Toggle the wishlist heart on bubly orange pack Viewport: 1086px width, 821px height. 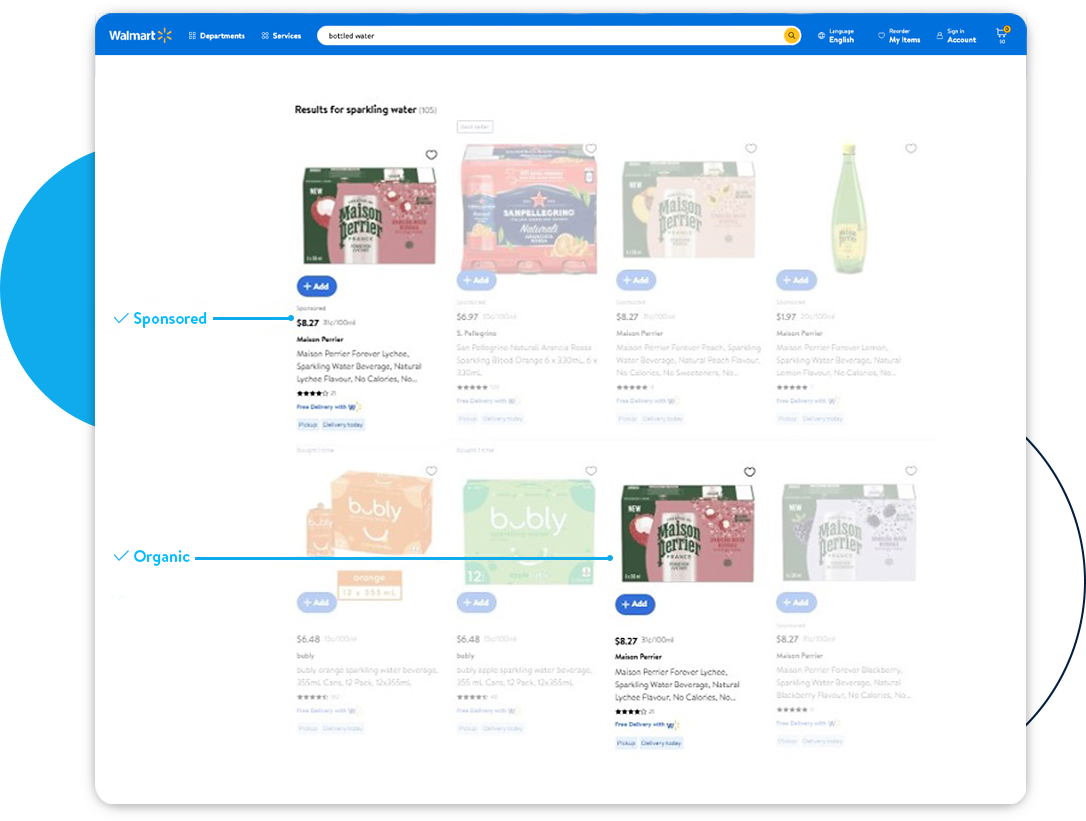tap(431, 470)
